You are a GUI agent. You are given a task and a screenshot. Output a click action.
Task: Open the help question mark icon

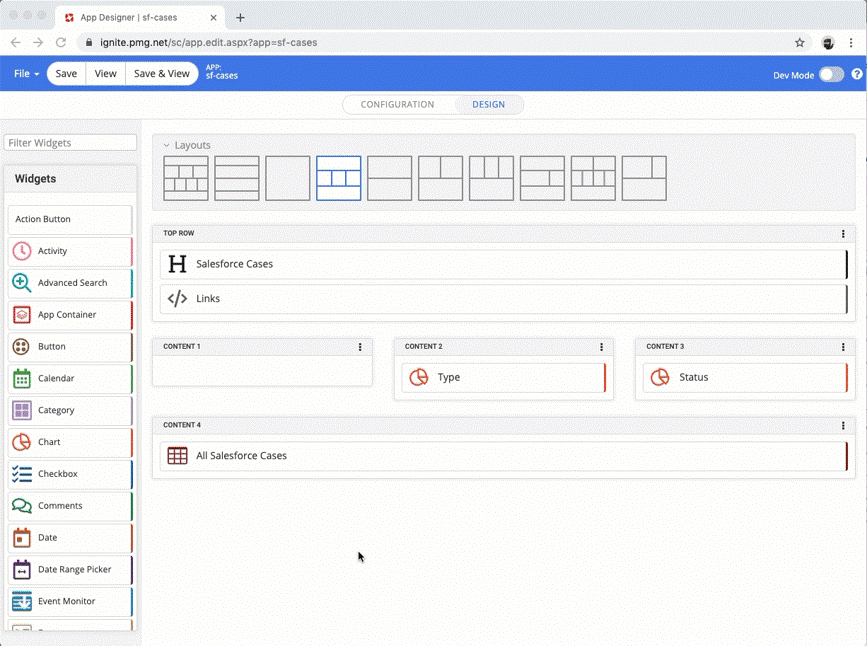coord(856,74)
